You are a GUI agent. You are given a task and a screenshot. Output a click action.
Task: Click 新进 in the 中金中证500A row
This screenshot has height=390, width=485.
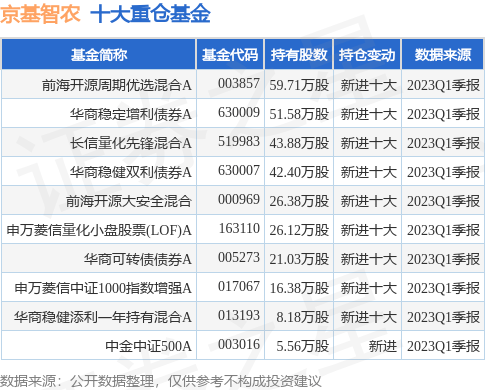click(383, 346)
